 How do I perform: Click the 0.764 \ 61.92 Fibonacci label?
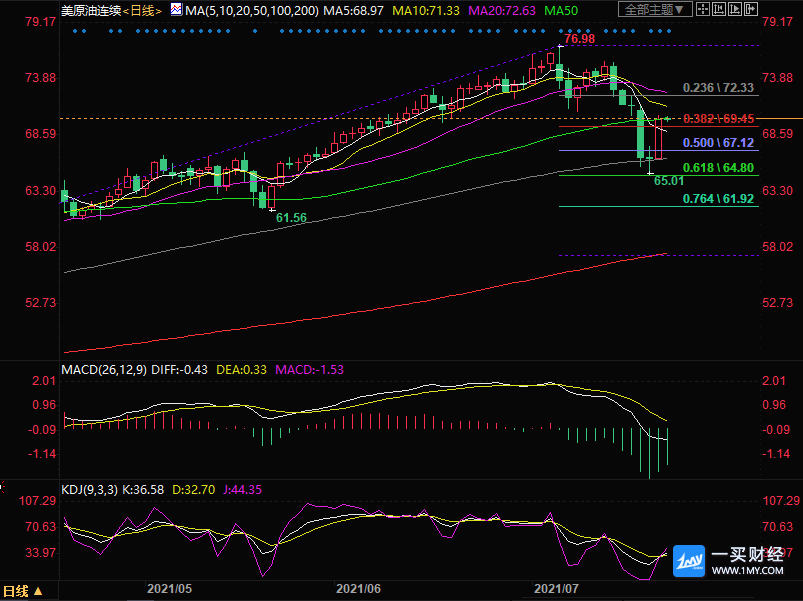point(718,198)
